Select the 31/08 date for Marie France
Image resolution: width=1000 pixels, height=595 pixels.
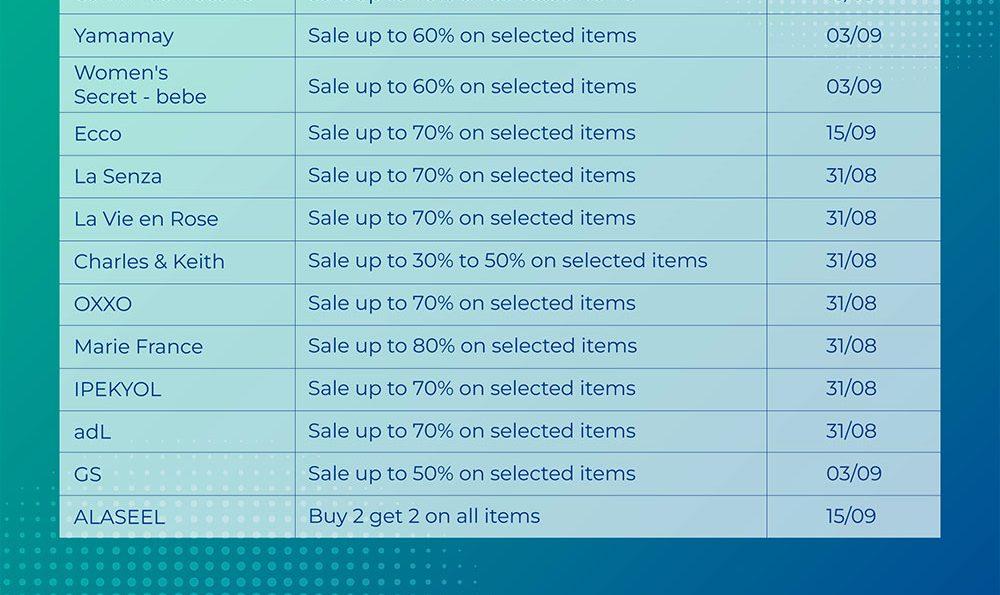coord(851,346)
